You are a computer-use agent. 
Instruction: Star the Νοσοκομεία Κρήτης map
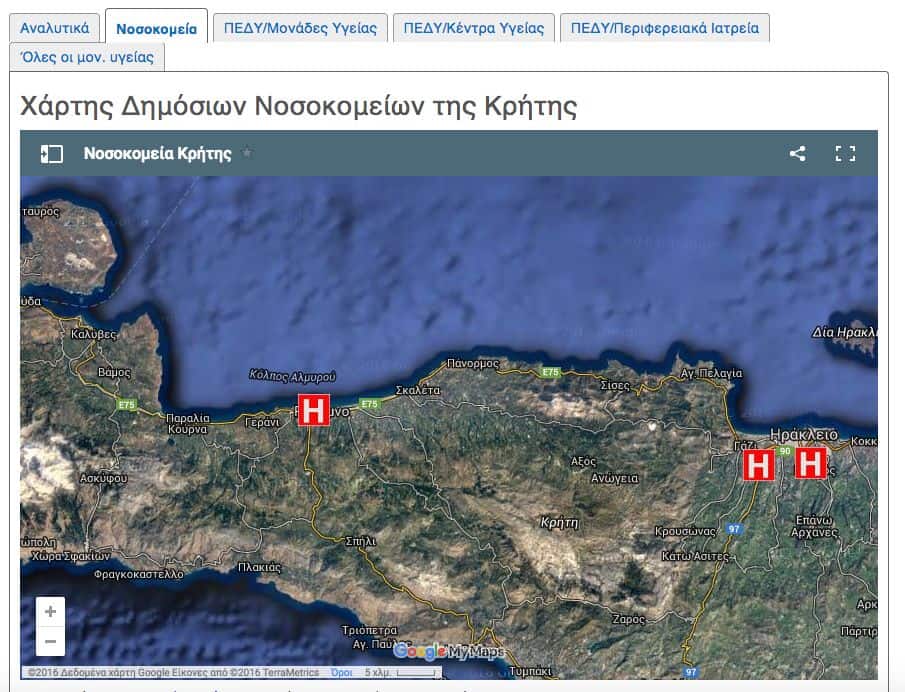point(247,153)
